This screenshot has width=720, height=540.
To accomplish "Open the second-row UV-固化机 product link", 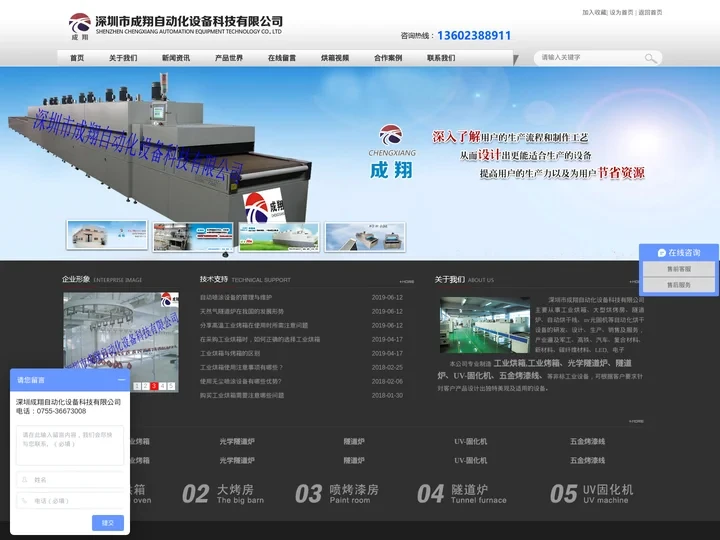I will (x=471, y=461).
